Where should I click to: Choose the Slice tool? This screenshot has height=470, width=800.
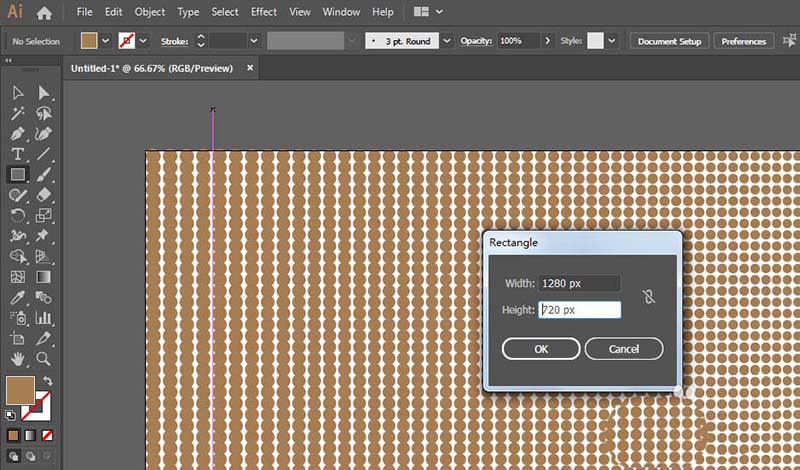point(43,338)
